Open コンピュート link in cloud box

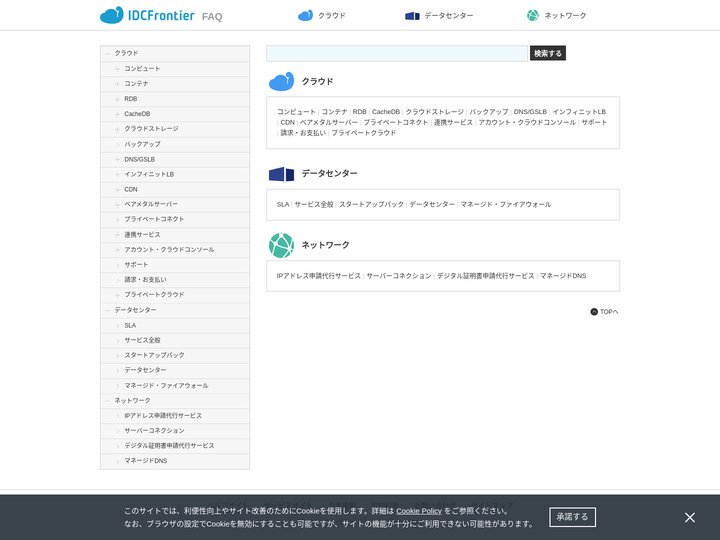click(x=296, y=112)
